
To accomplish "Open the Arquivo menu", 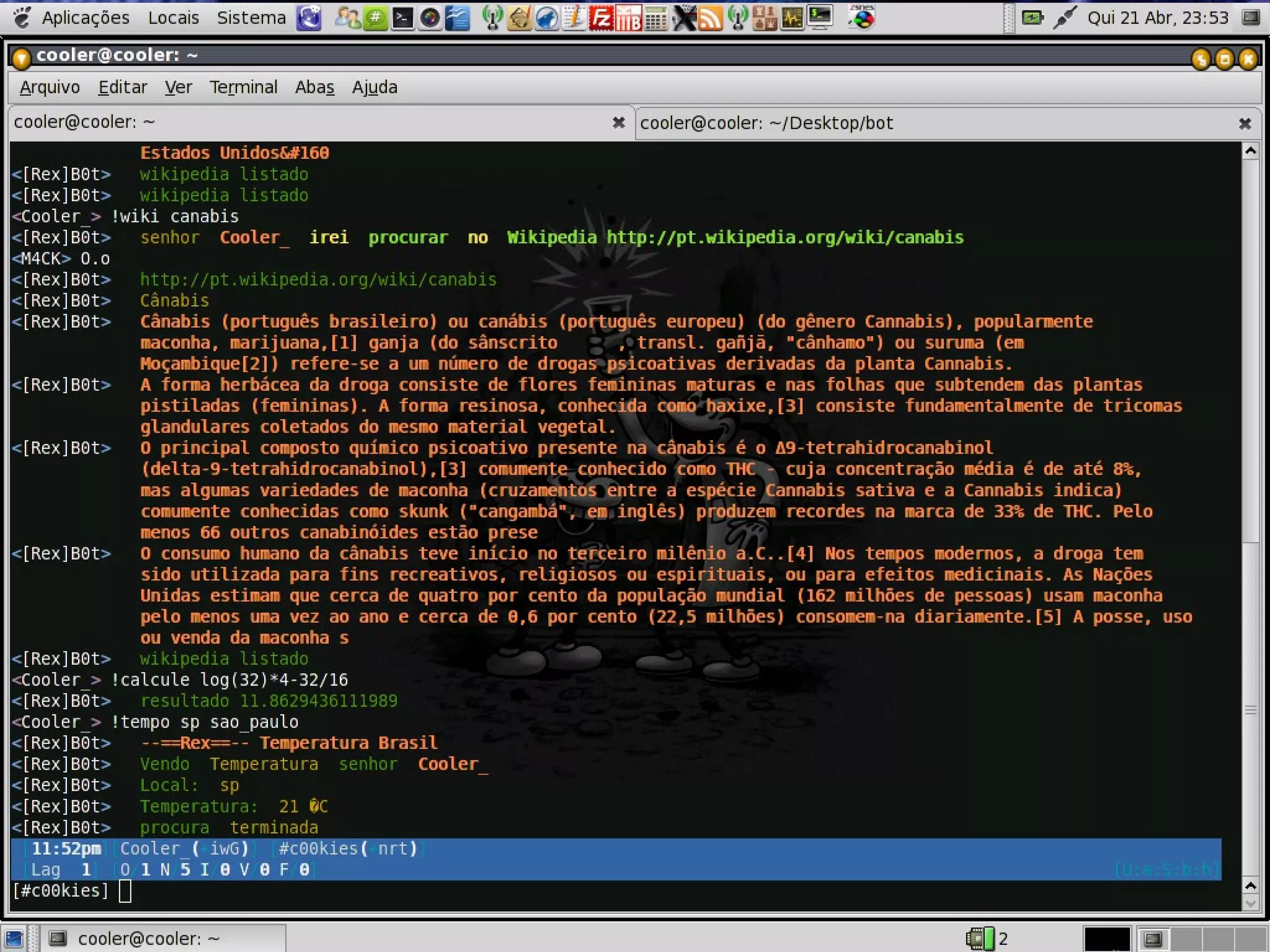I will [50, 87].
